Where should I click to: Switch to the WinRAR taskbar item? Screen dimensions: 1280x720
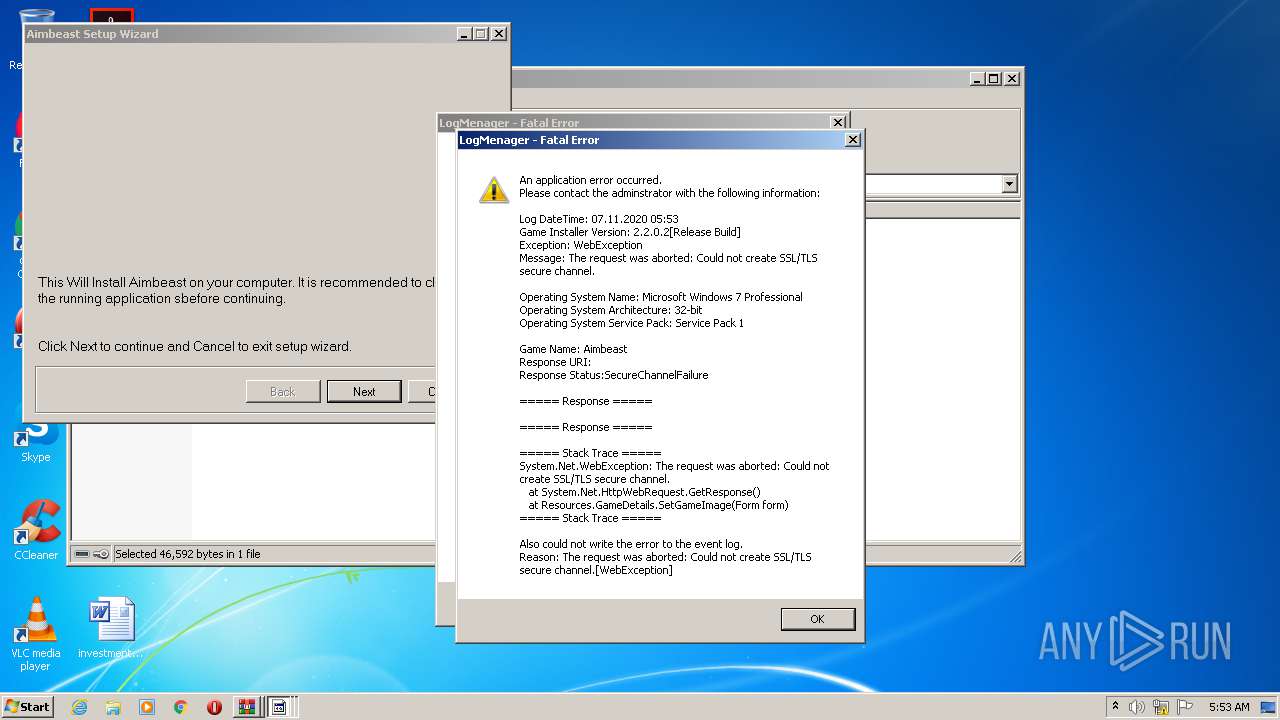click(x=246, y=707)
